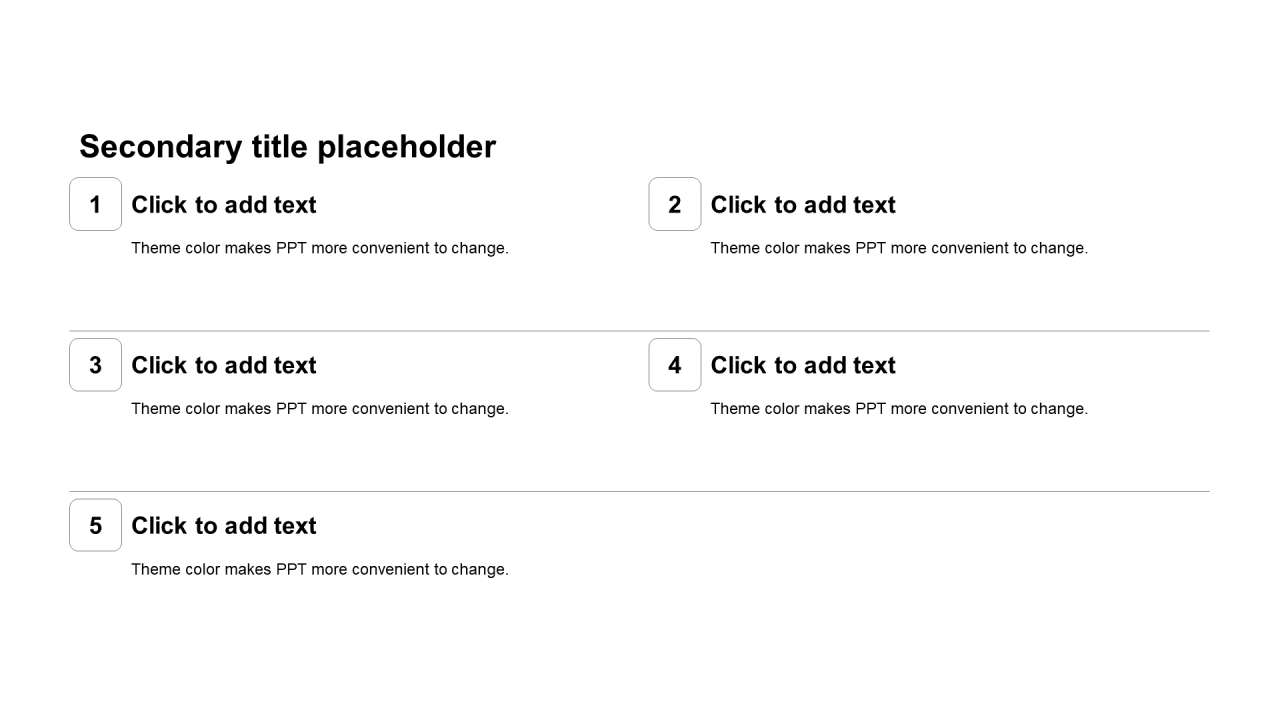Click the 'Click to add text' heading beside box 5
This screenshot has width=1280, height=720.
[x=224, y=526]
